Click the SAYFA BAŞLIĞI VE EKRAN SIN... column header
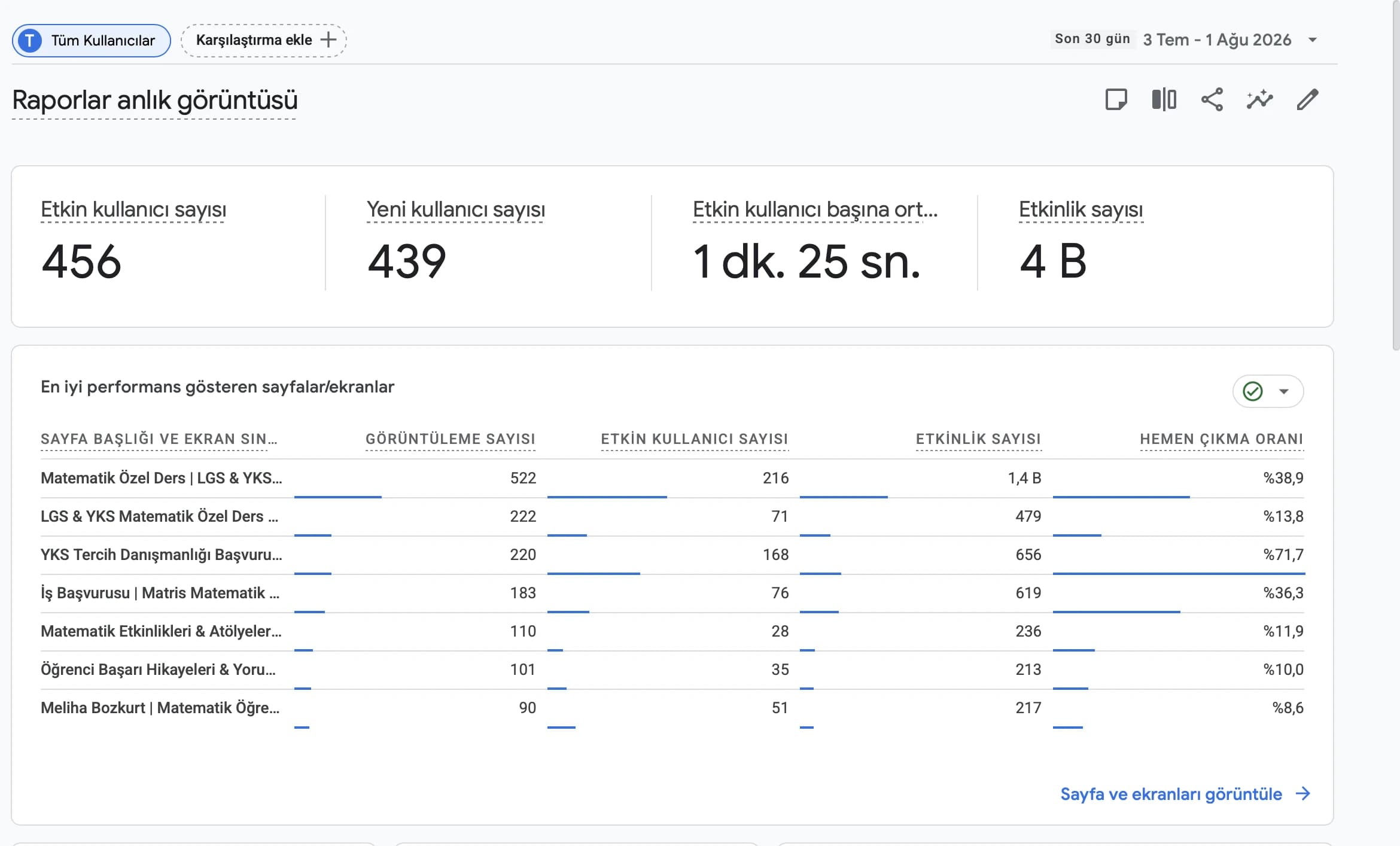The width and height of the screenshot is (1400, 846). pos(159,439)
